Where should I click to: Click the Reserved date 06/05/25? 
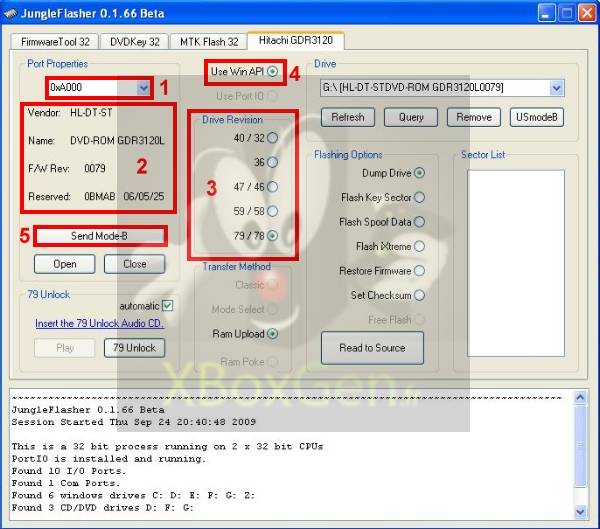(x=143, y=196)
